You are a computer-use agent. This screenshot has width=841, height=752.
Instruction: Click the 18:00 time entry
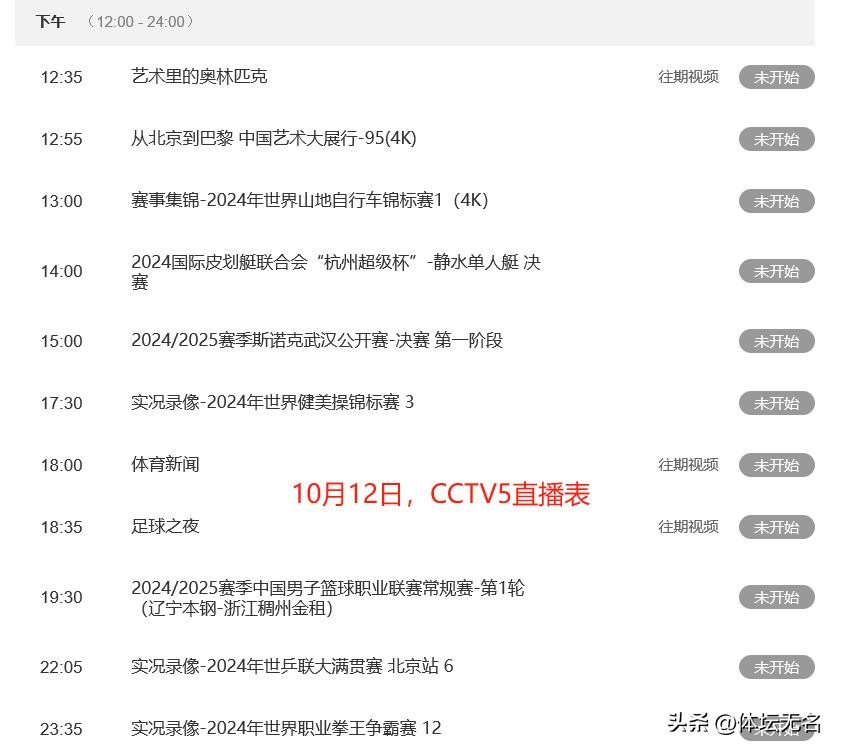[x=62, y=466]
